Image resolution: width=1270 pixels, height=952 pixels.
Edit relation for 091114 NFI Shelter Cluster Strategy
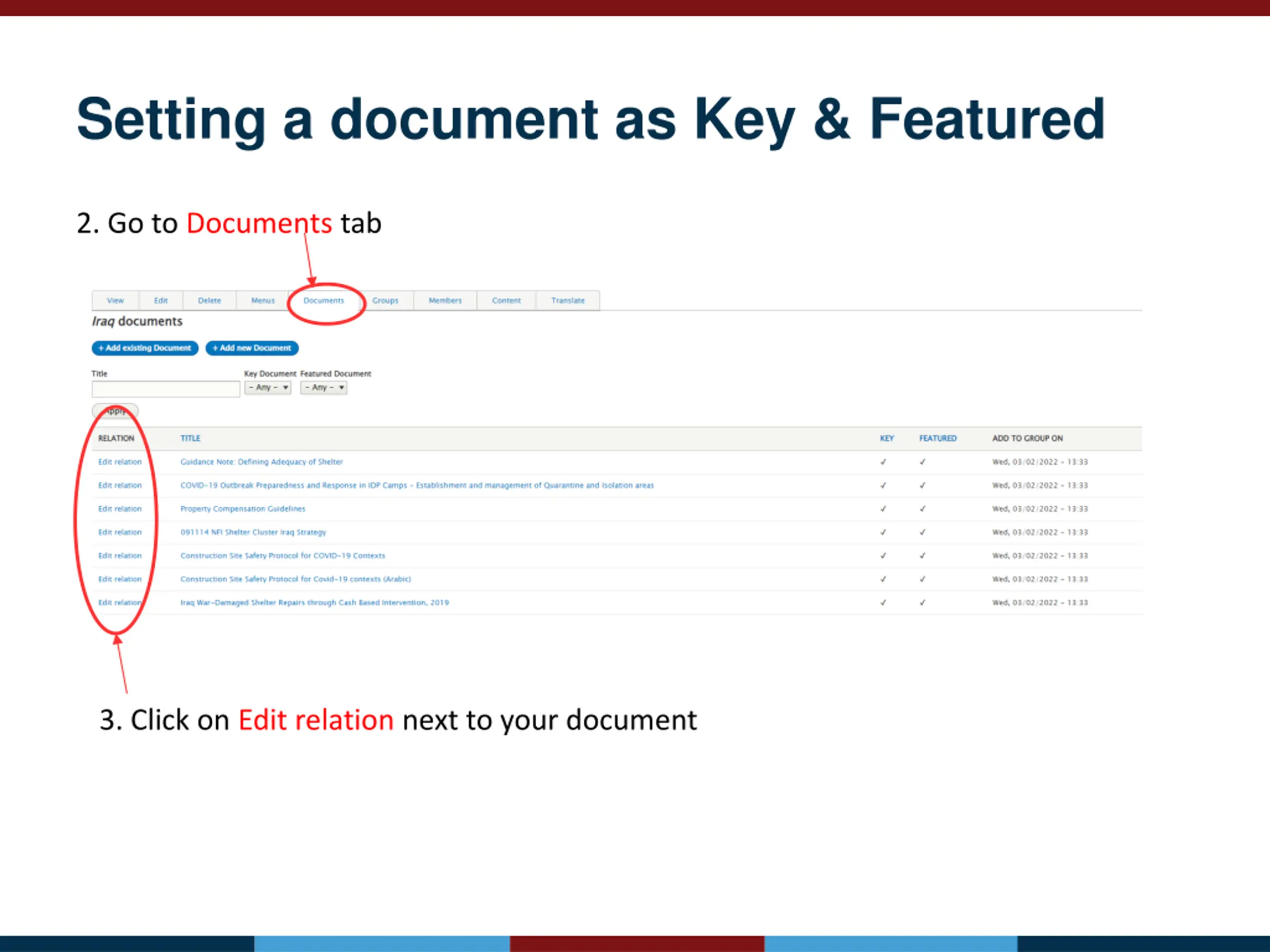(120, 532)
